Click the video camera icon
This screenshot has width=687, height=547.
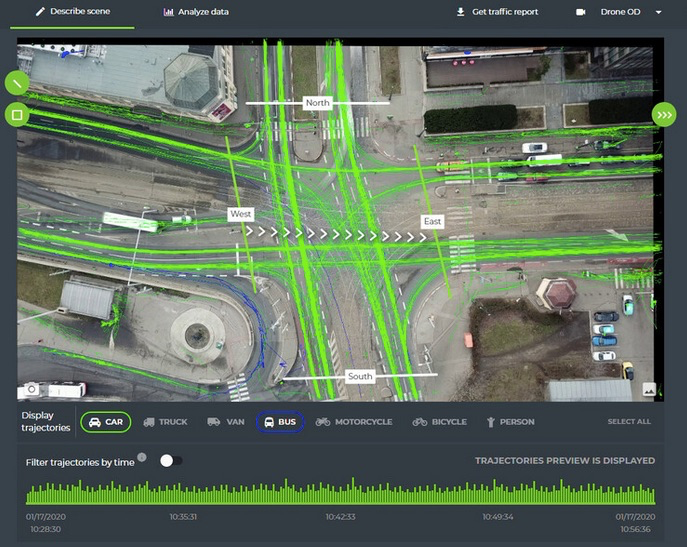tap(581, 12)
